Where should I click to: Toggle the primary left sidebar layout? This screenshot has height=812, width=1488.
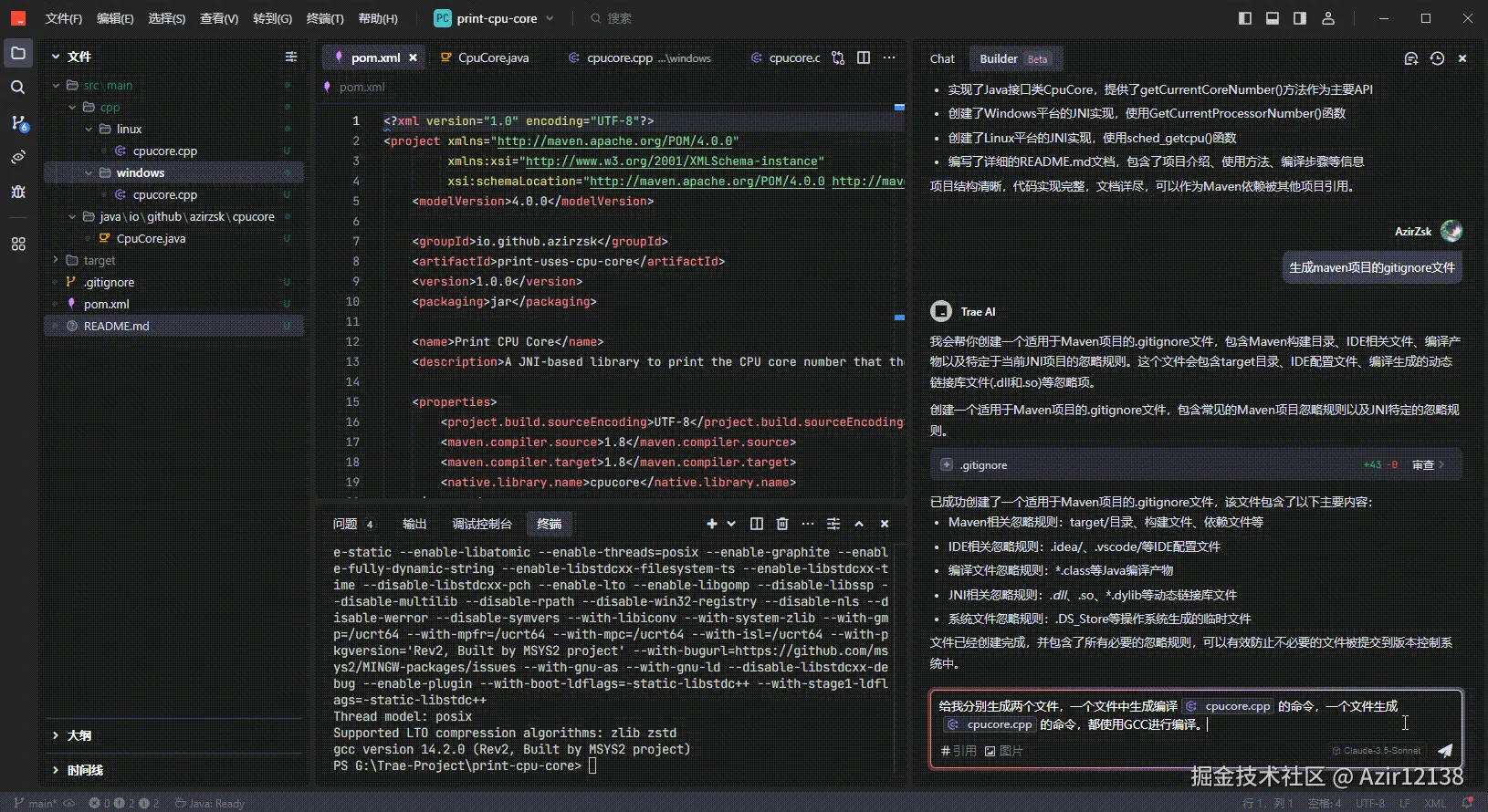pos(1245,18)
